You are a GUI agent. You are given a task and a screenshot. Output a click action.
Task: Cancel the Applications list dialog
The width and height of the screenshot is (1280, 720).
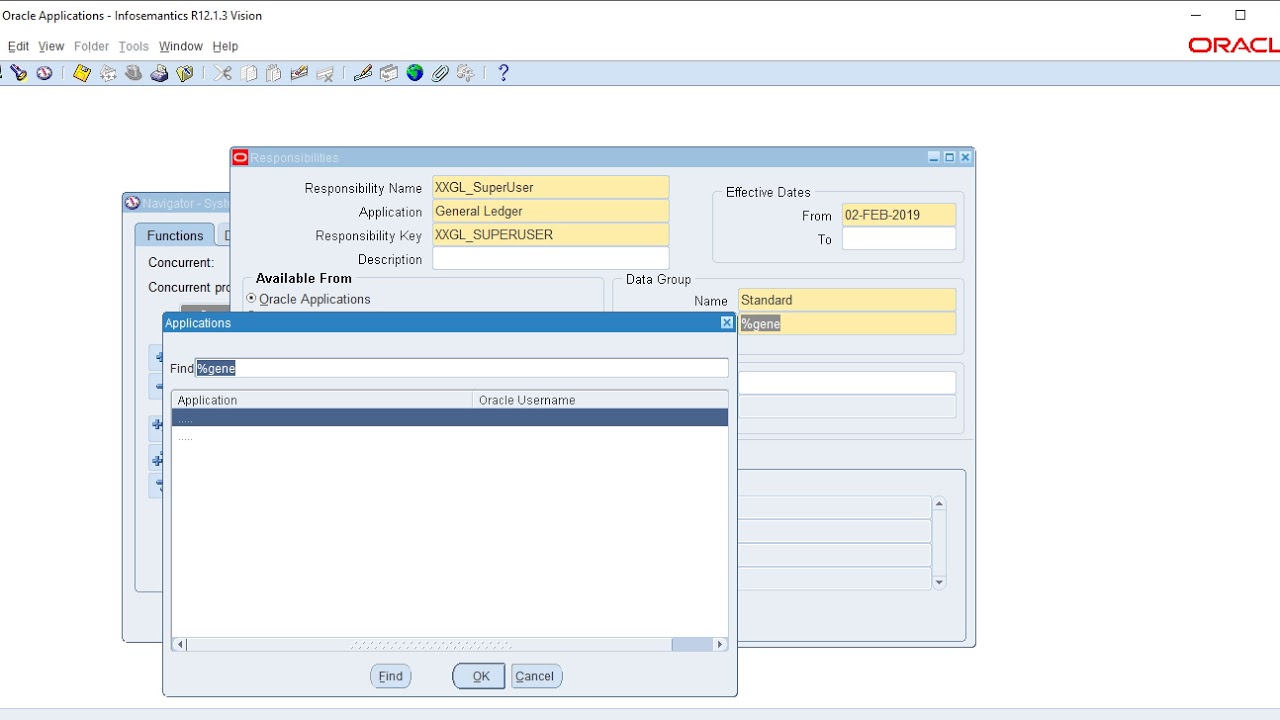[536, 676]
